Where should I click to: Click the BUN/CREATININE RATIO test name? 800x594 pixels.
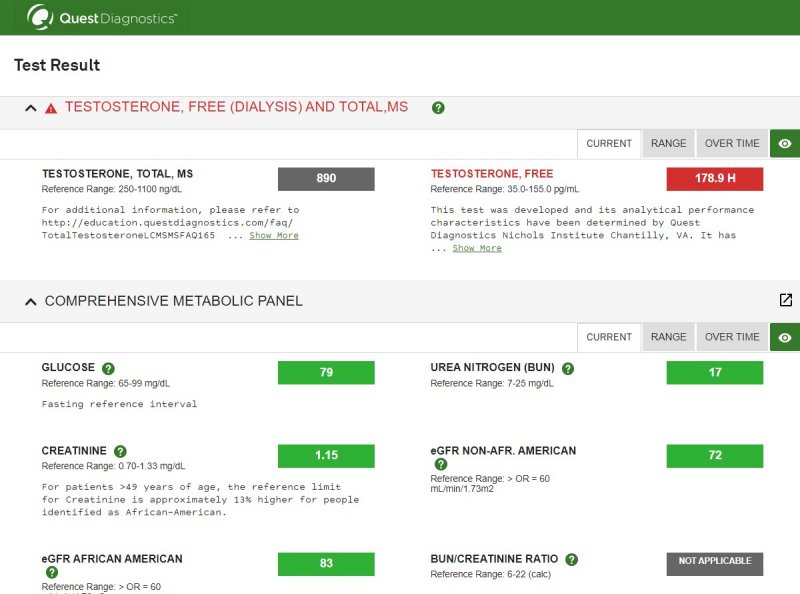click(x=494, y=559)
